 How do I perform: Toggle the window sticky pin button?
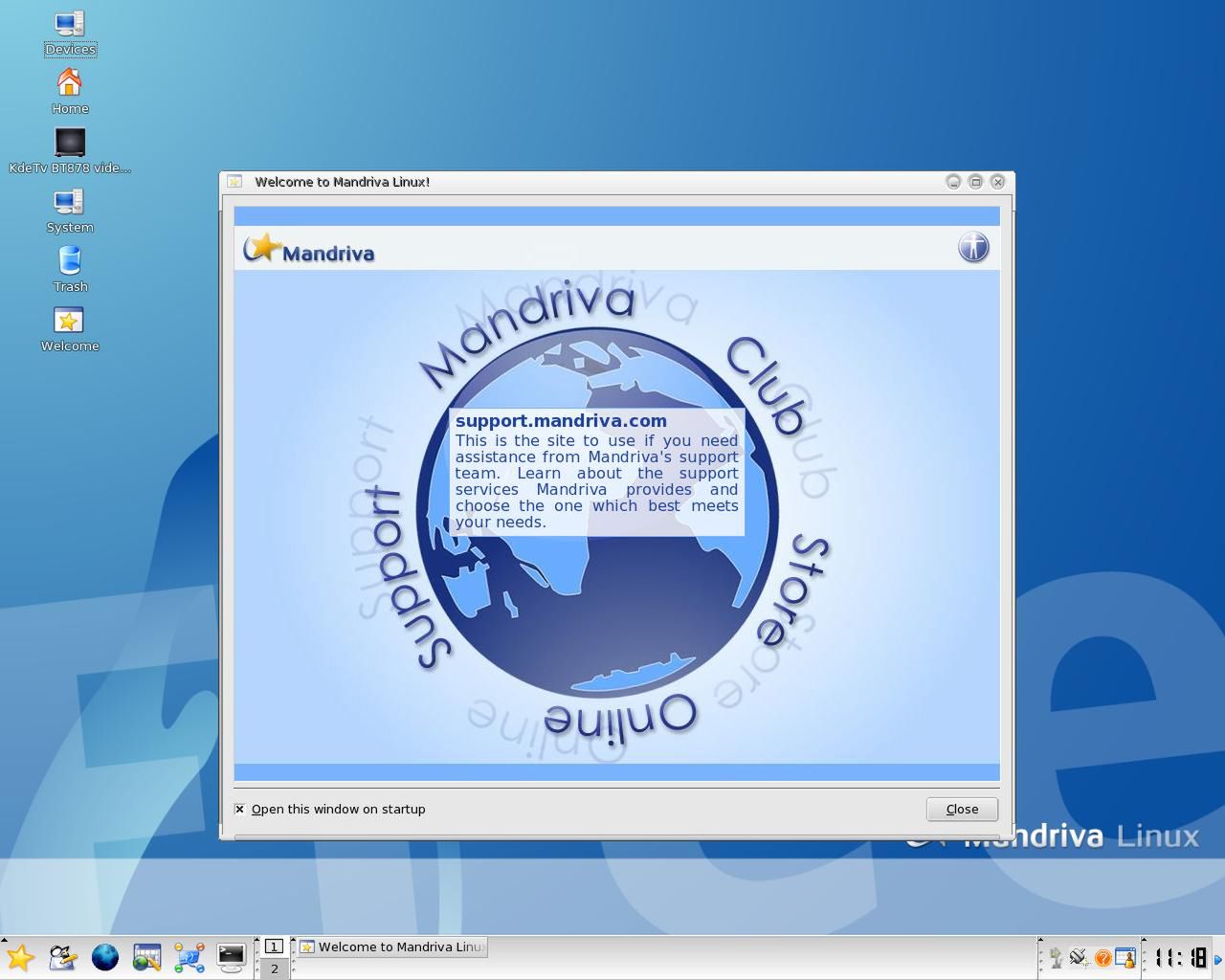[x=234, y=182]
